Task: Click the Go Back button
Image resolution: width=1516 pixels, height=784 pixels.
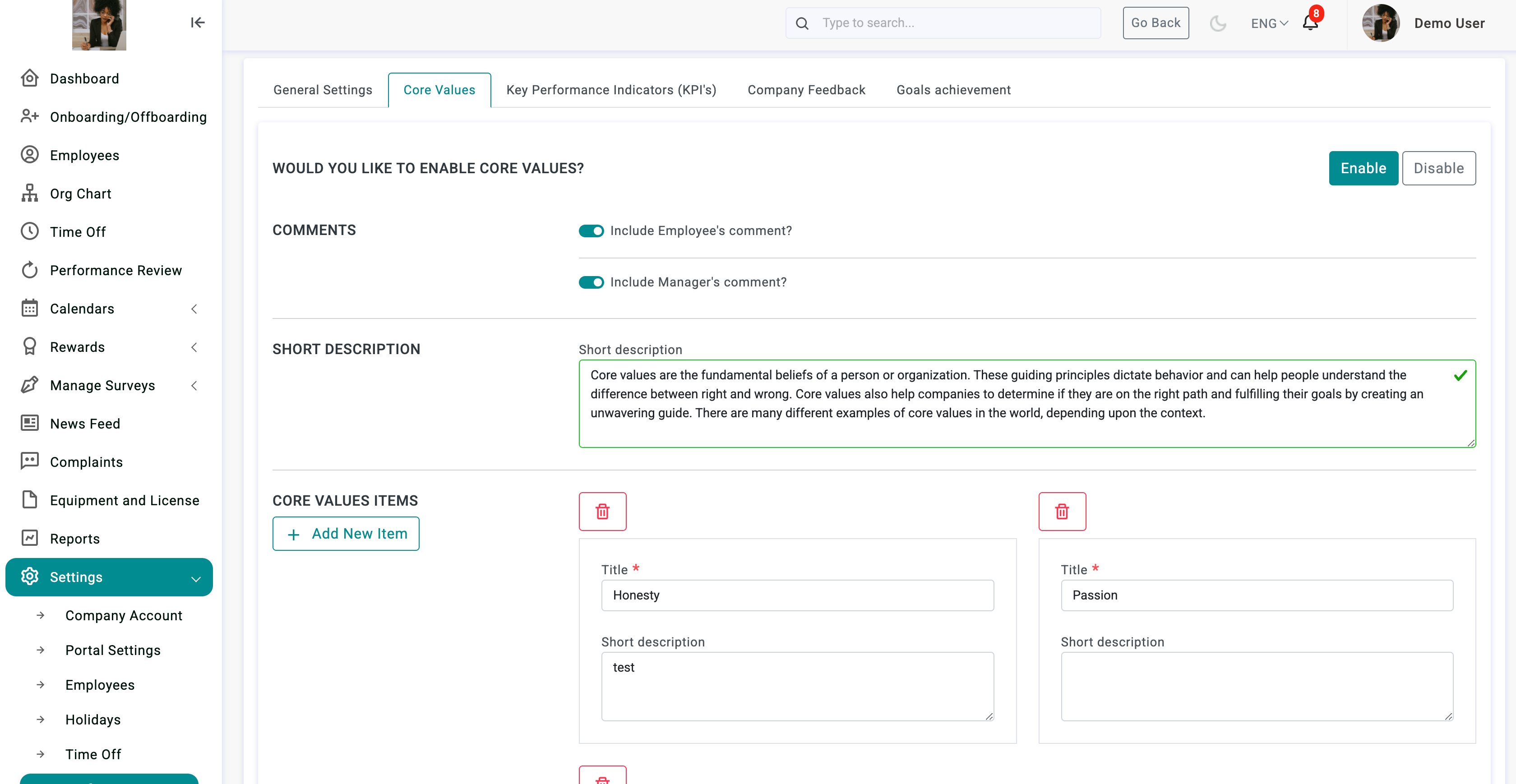Action: [1155, 23]
